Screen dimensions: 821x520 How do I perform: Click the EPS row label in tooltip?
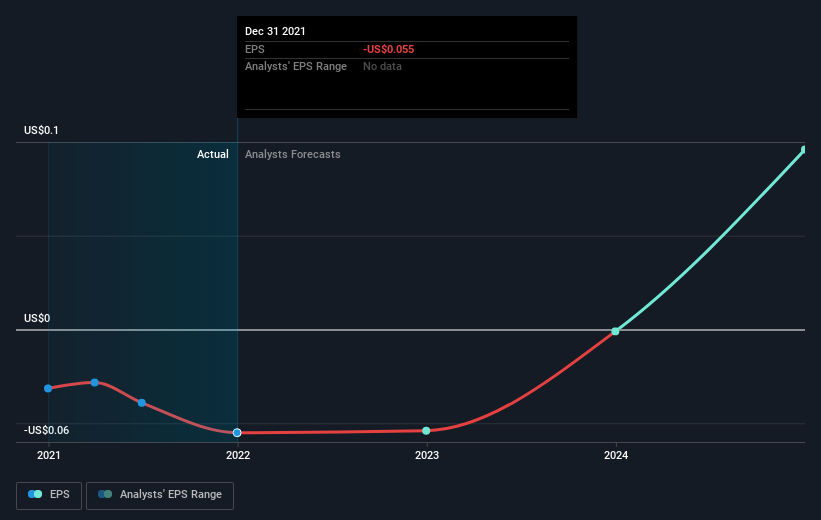(255, 49)
